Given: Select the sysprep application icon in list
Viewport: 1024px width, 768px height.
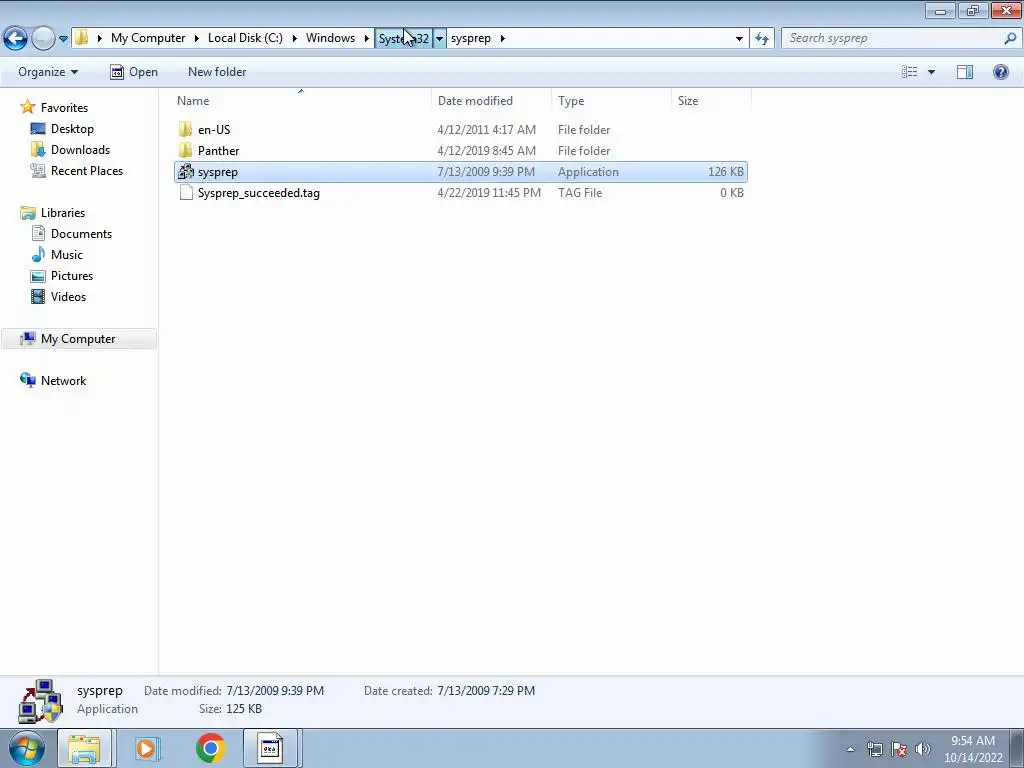Looking at the screenshot, I should (x=185, y=172).
